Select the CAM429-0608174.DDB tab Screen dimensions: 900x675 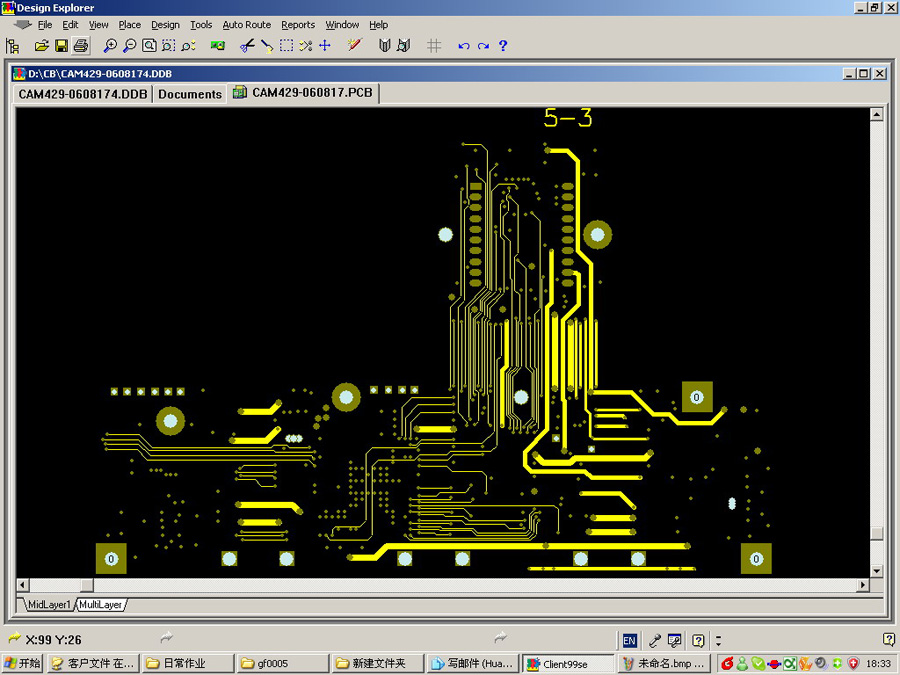(x=83, y=94)
